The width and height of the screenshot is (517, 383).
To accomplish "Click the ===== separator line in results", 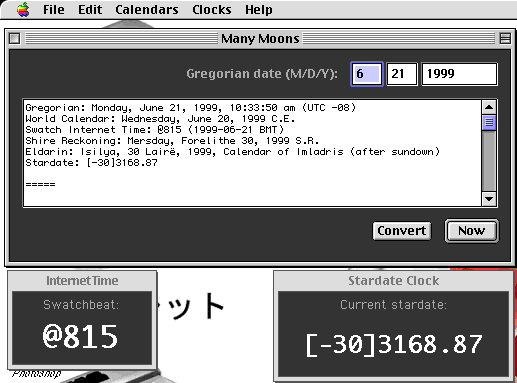I will (40, 184).
